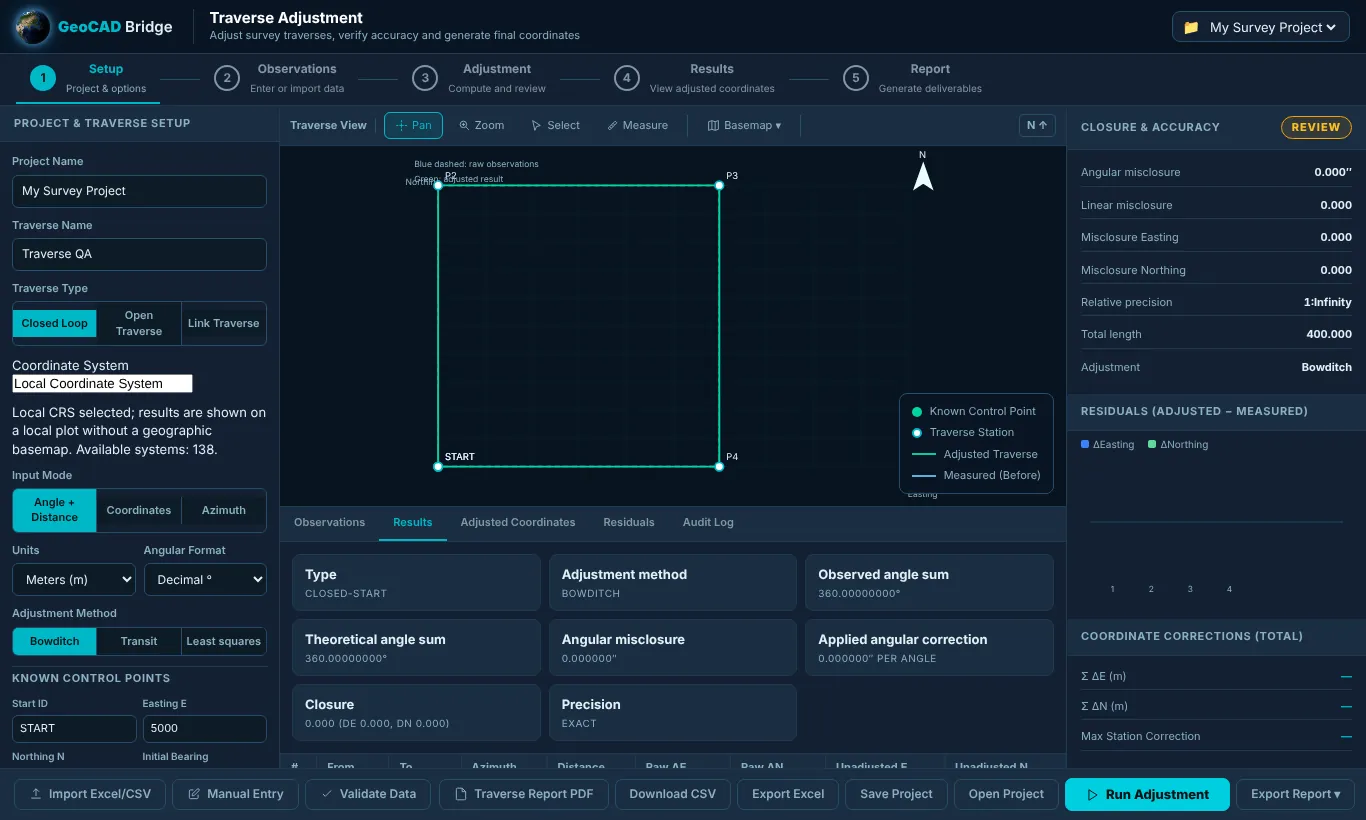Click the N orientation button
This screenshot has height=820, width=1366.
[x=1037, y=125]
